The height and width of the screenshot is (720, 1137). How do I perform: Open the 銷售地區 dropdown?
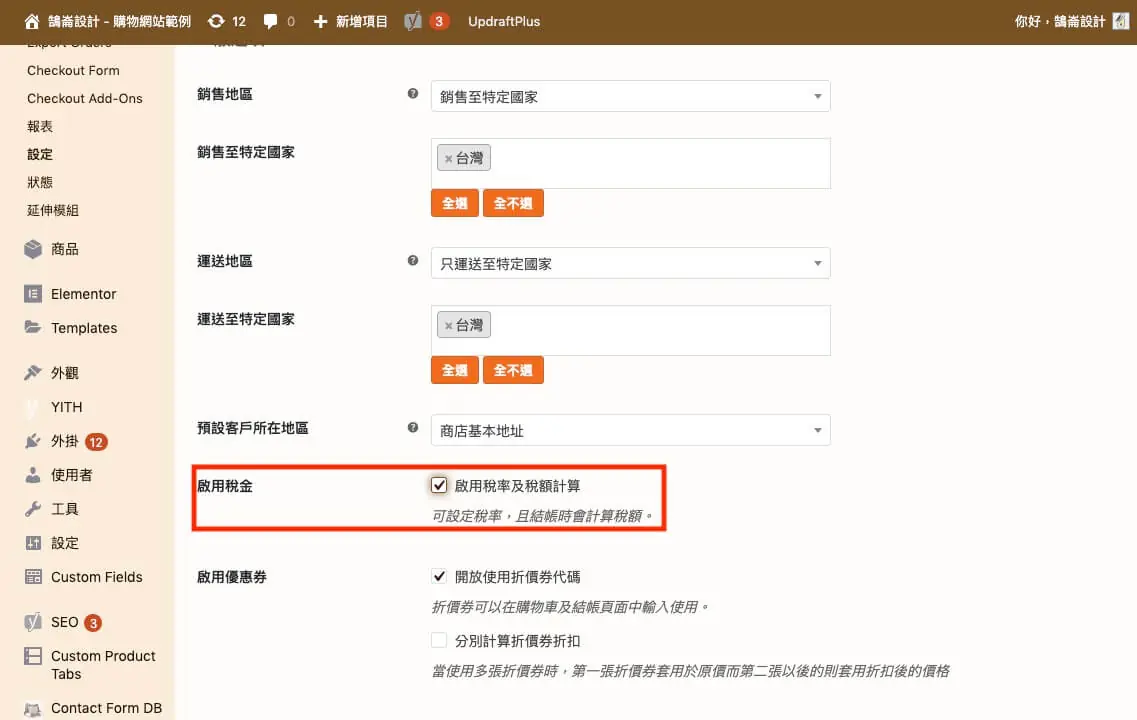[x=630, y=96]
